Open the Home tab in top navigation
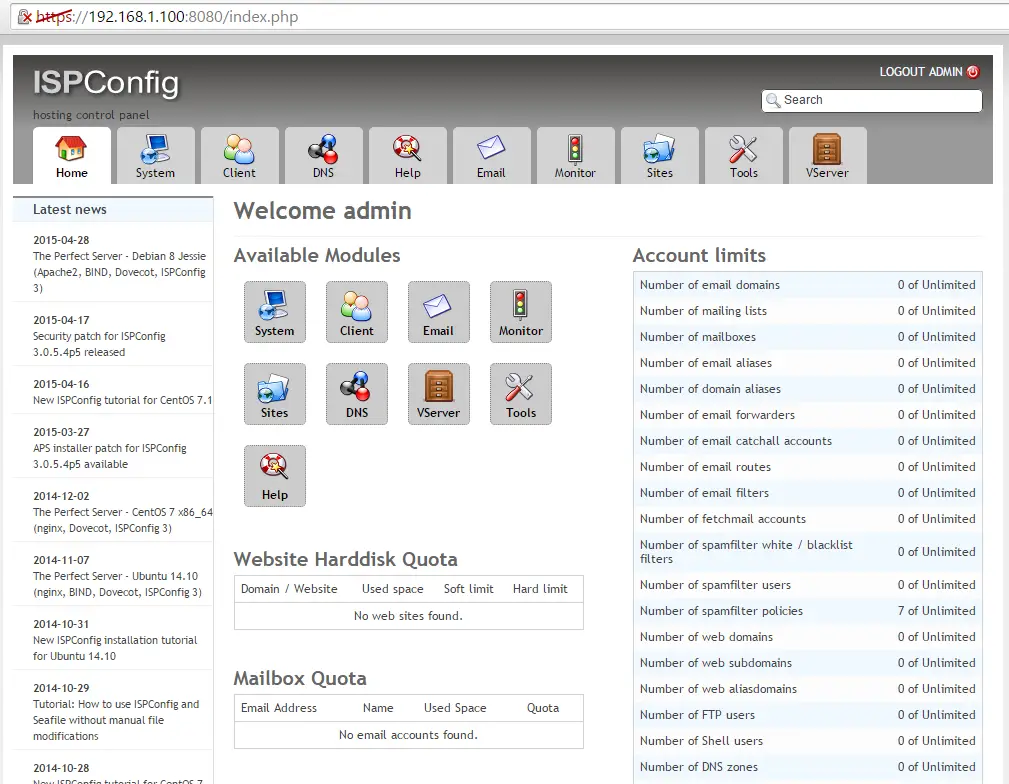 click(x=71, y=156)
